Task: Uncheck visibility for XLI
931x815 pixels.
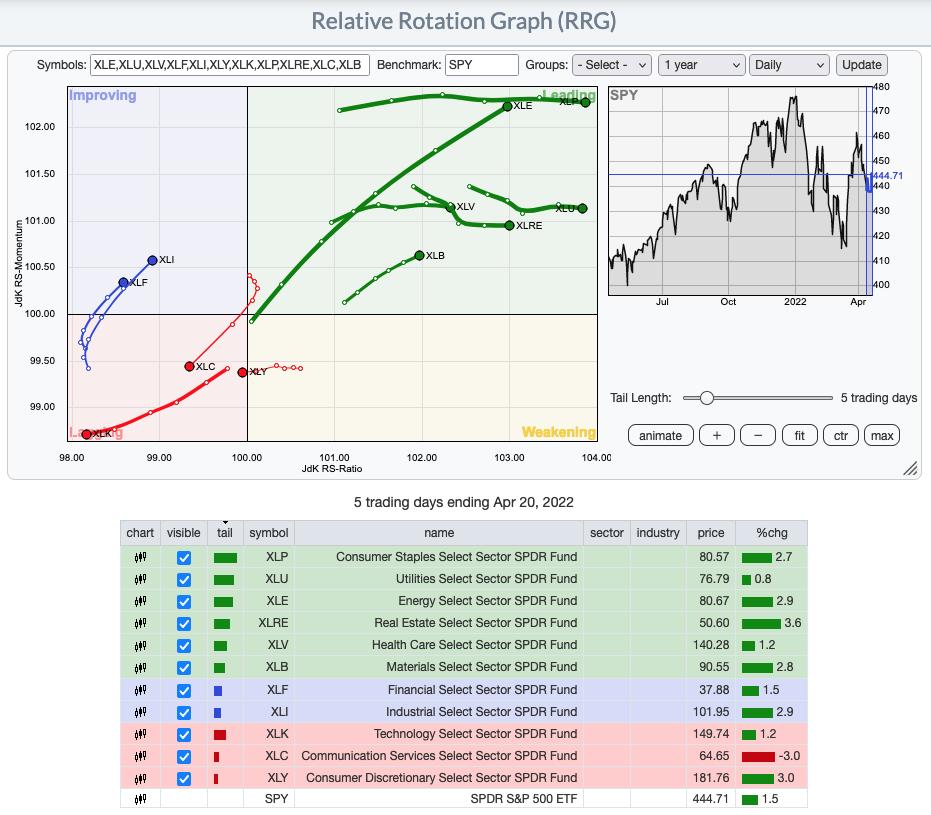Action: point(184,712)
